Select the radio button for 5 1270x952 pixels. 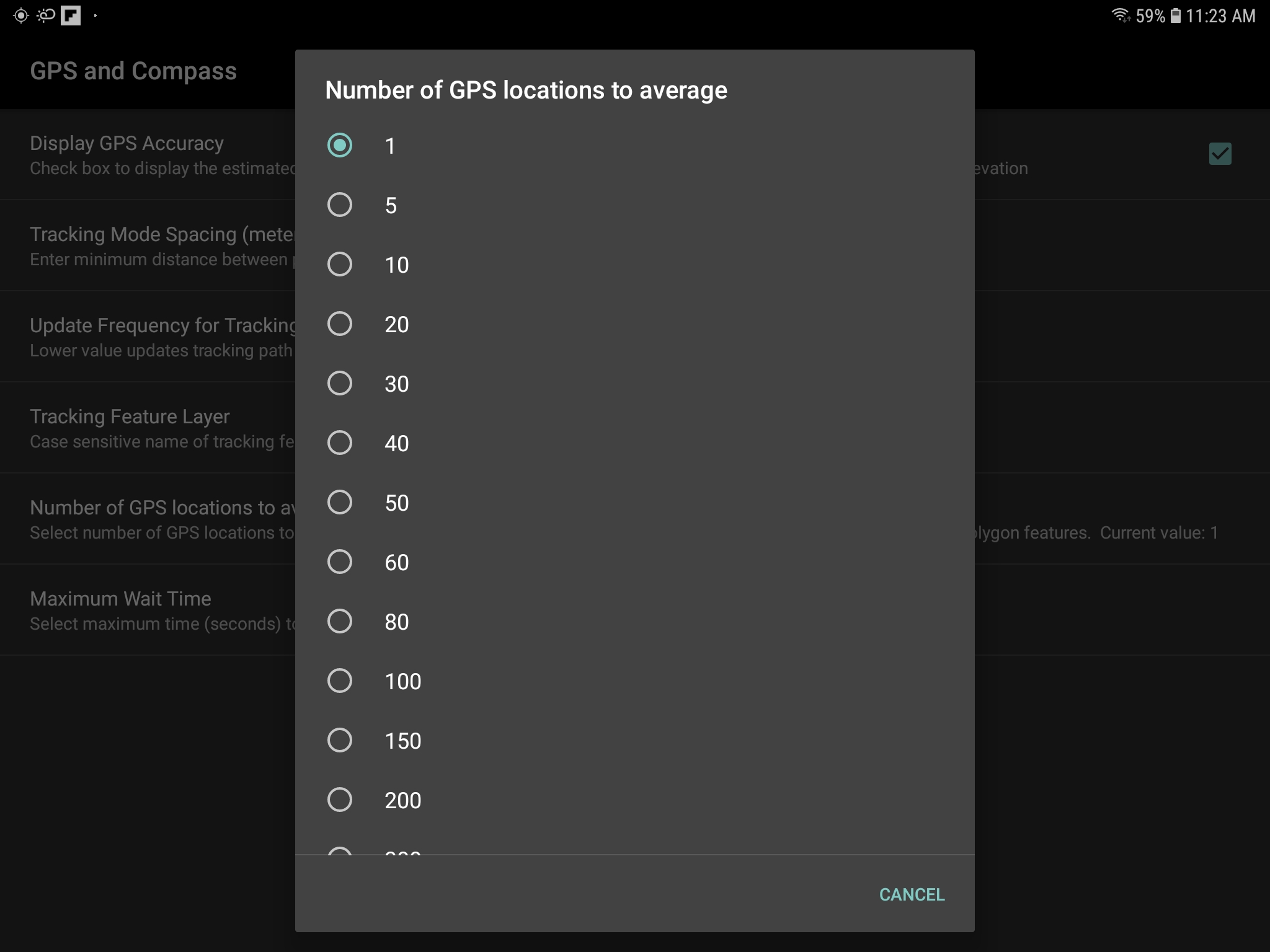(x=340, y=205)
